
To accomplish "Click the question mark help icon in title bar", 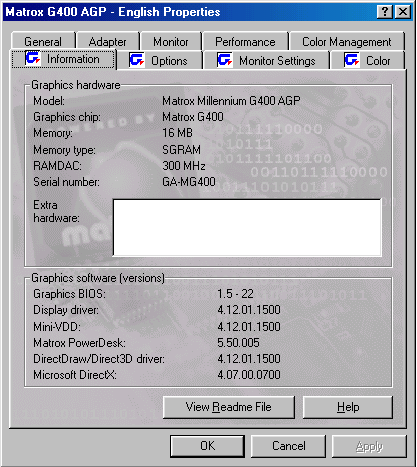I will tap(385, 12).
